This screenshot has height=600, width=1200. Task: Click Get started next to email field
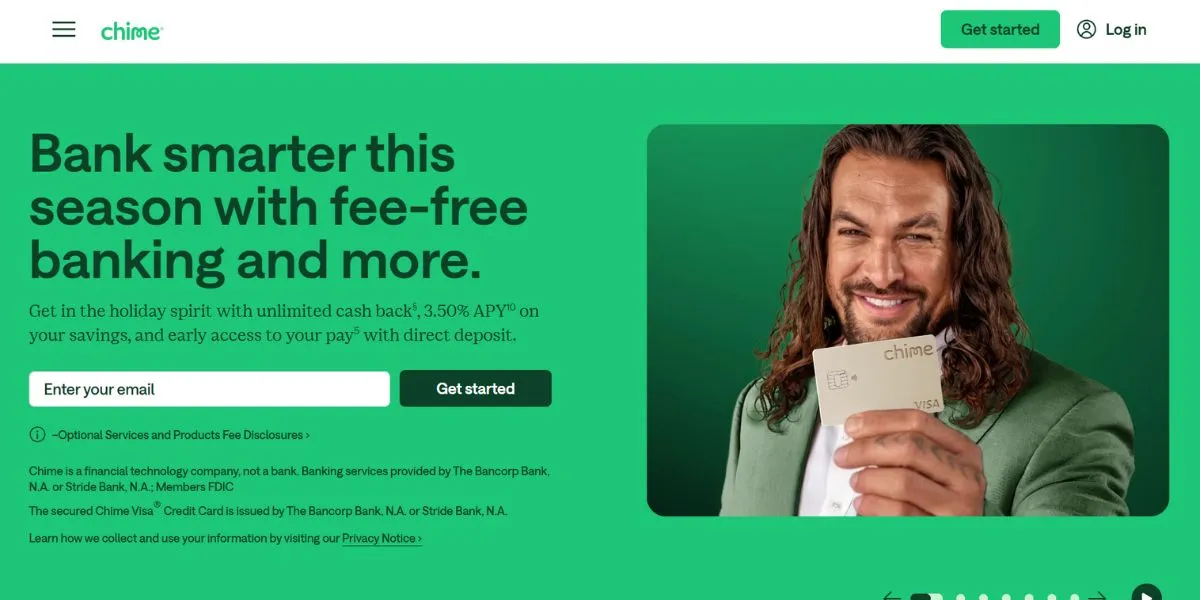click(475, 388)
